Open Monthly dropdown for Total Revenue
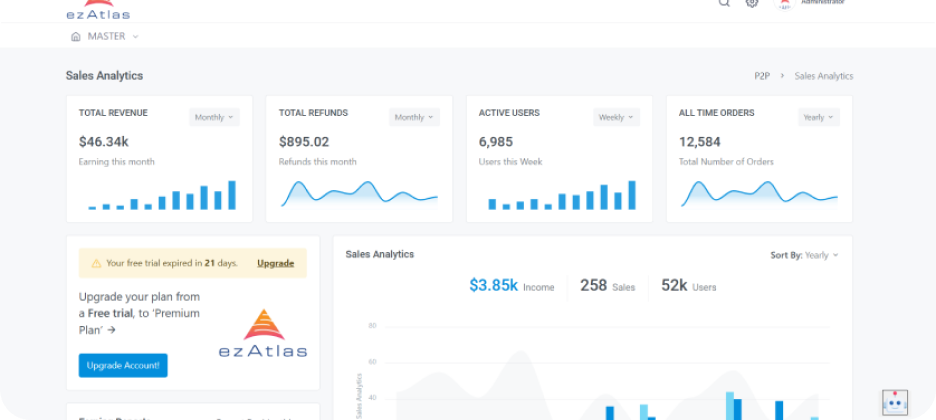This screenshot has width=936, height=420. pos(214,117)
